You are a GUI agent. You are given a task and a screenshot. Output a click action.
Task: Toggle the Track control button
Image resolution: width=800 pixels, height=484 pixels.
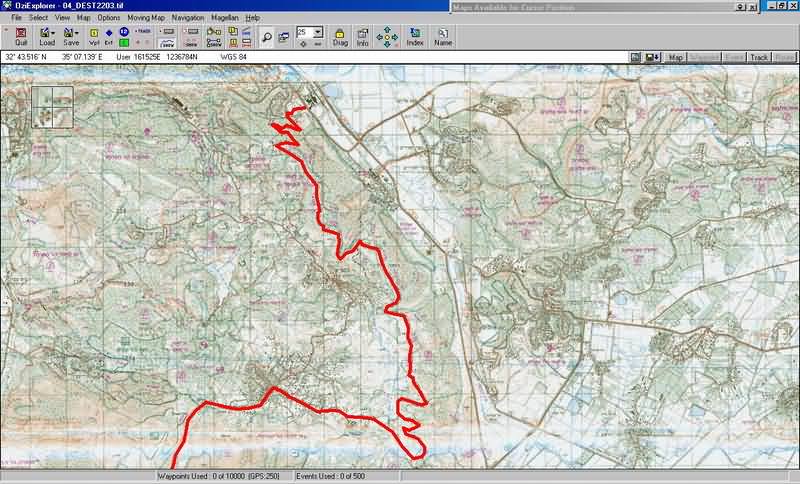click(x=759, y=58)
